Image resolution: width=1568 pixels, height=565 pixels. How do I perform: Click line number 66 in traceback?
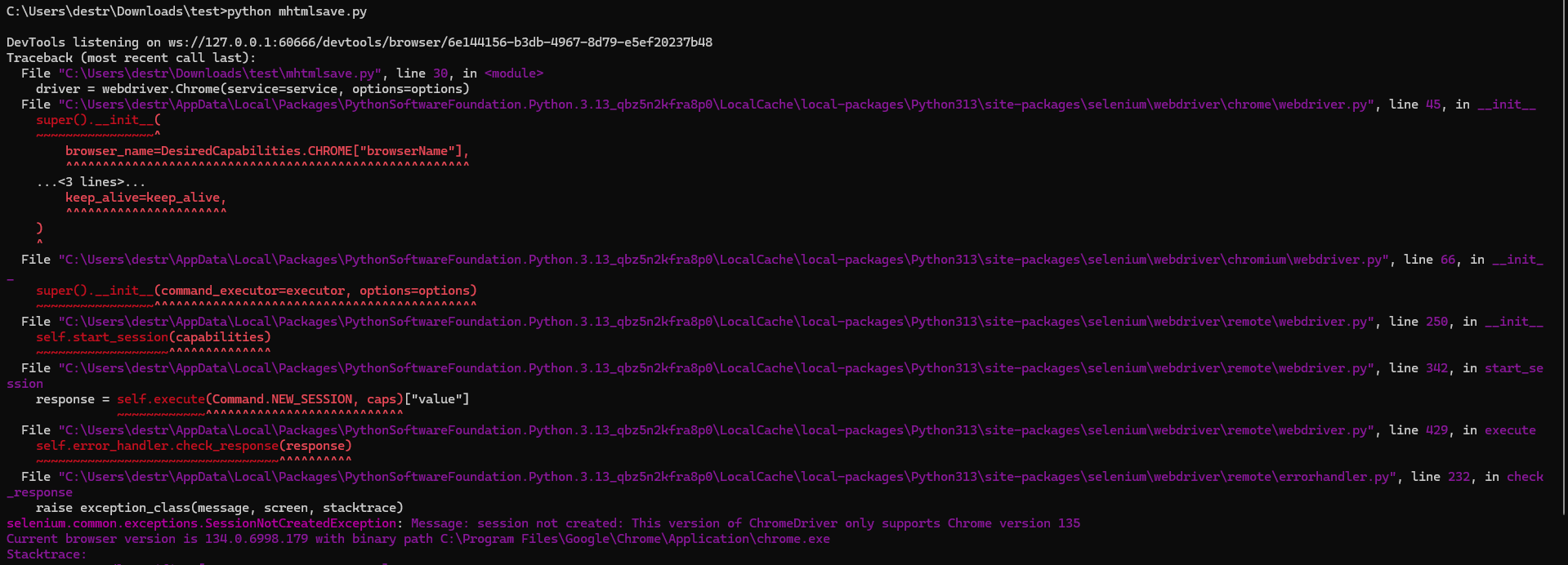click(x=1448, y=260)
